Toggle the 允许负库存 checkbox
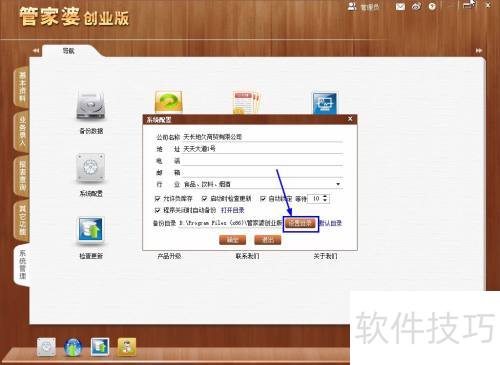Viewport: 500px width, 365px height. [158, 199]
